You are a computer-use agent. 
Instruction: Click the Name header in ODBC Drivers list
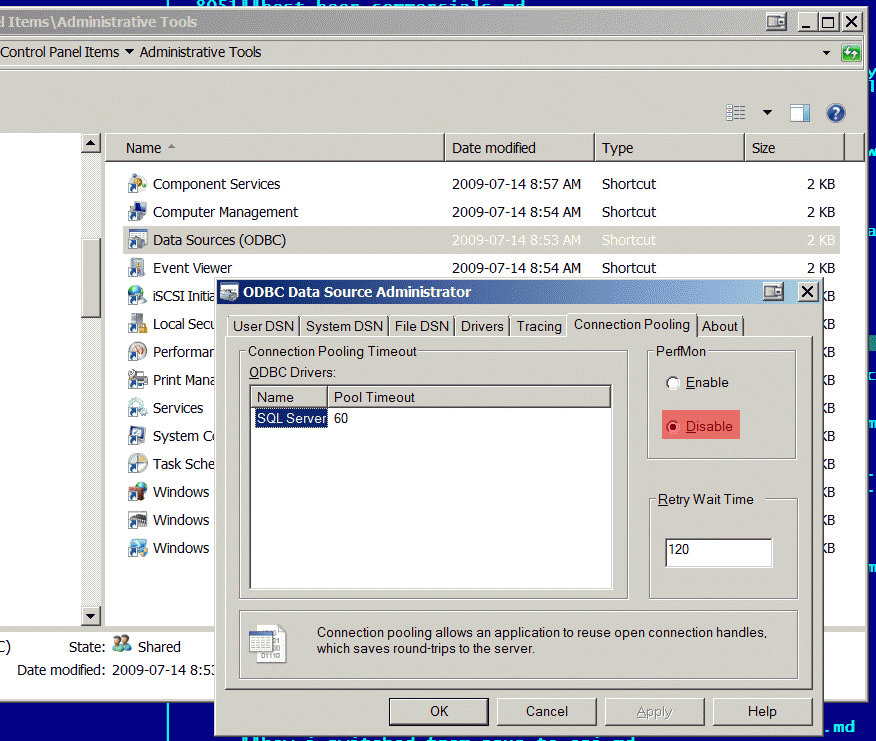click(x=289, y=397)
